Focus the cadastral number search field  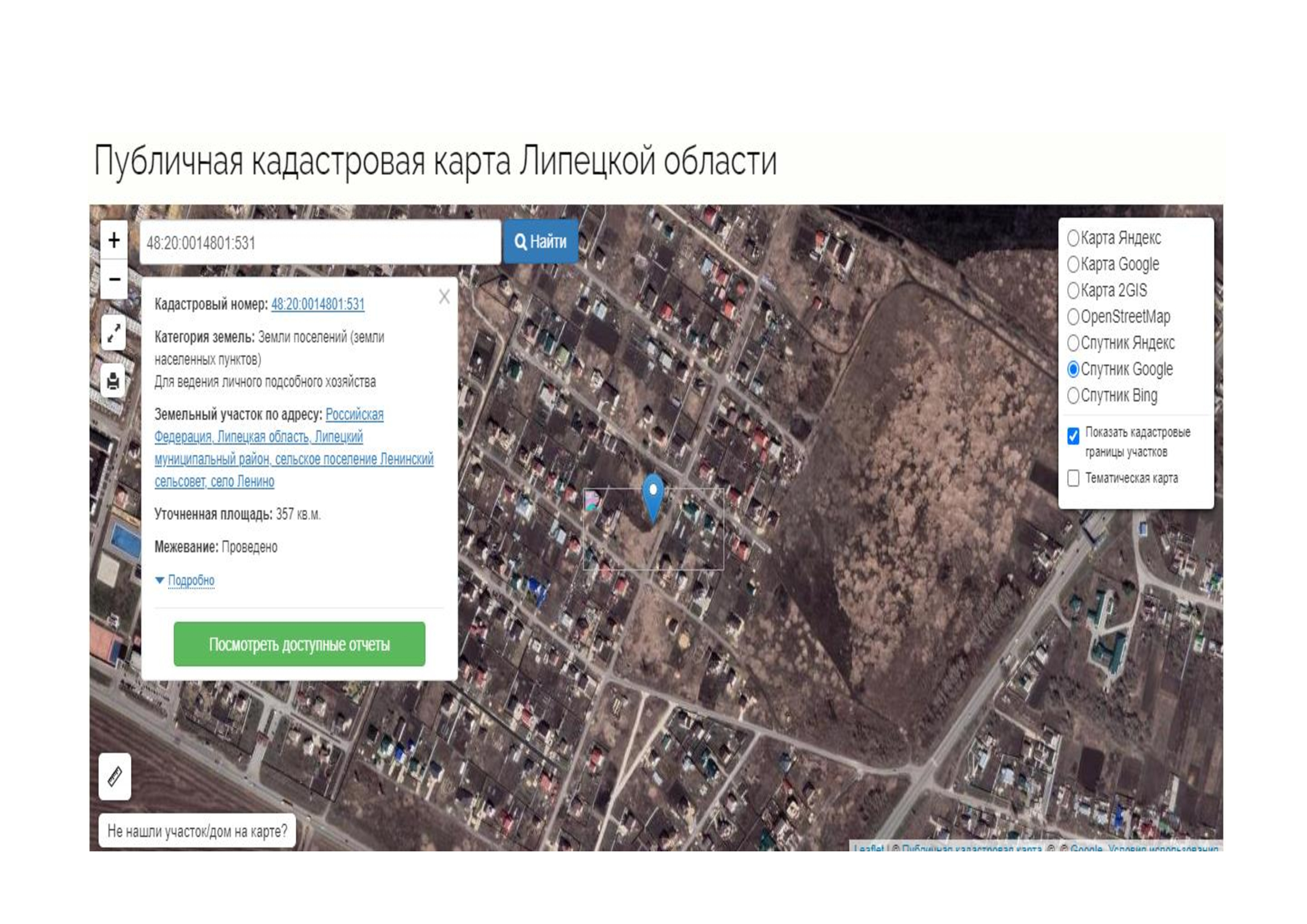pyautogui.click(x=320, y=243)
